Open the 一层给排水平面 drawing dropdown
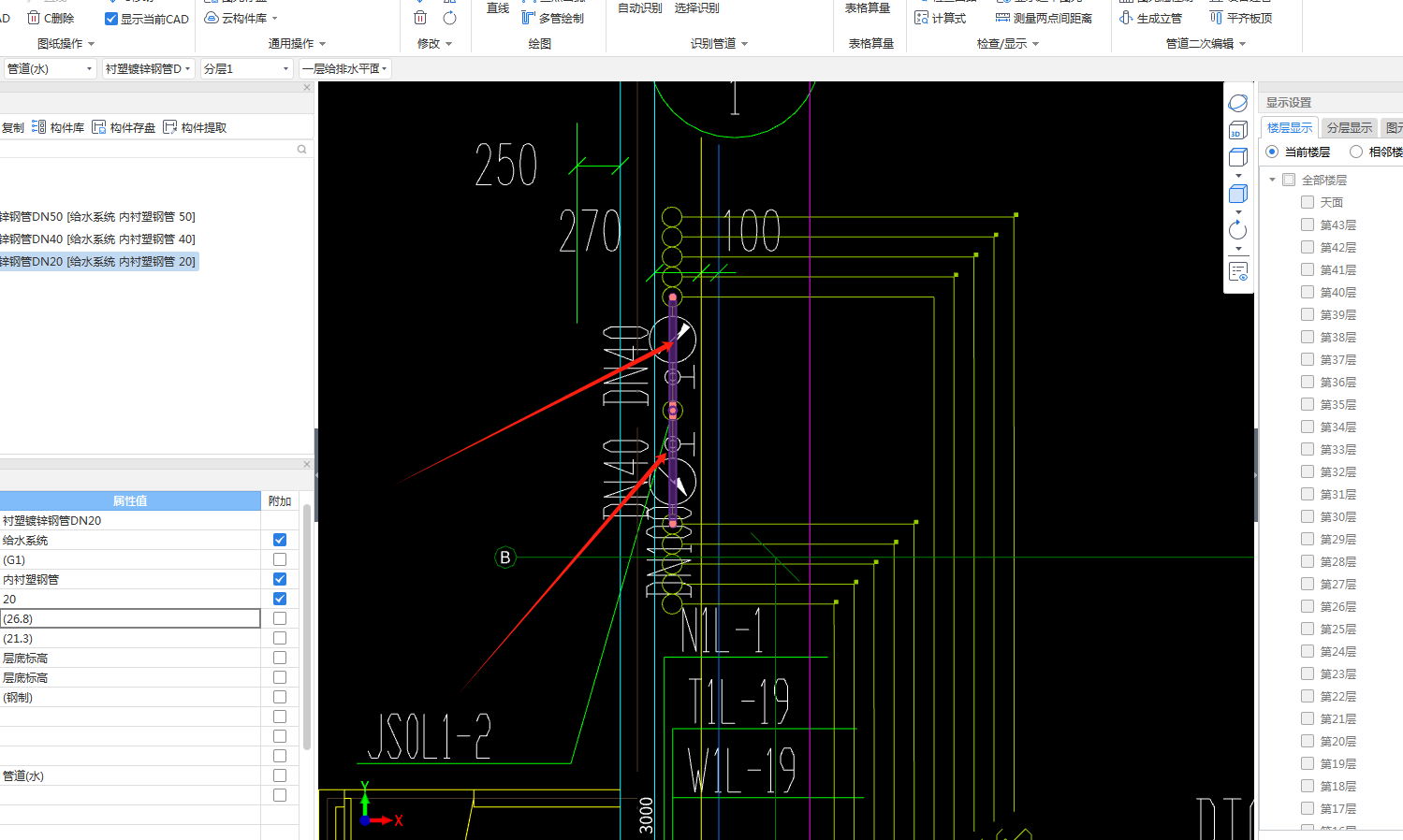 (x=344, y=68)
